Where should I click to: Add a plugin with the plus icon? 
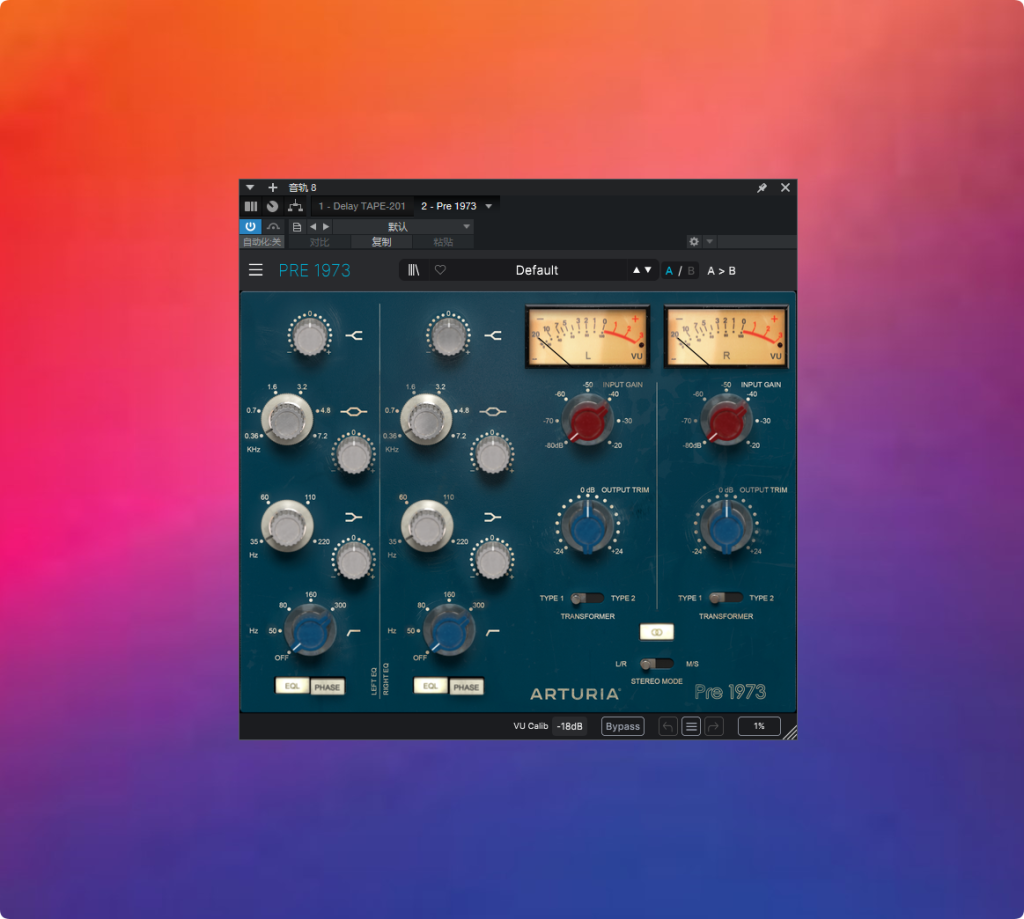[x=273, y=187]
